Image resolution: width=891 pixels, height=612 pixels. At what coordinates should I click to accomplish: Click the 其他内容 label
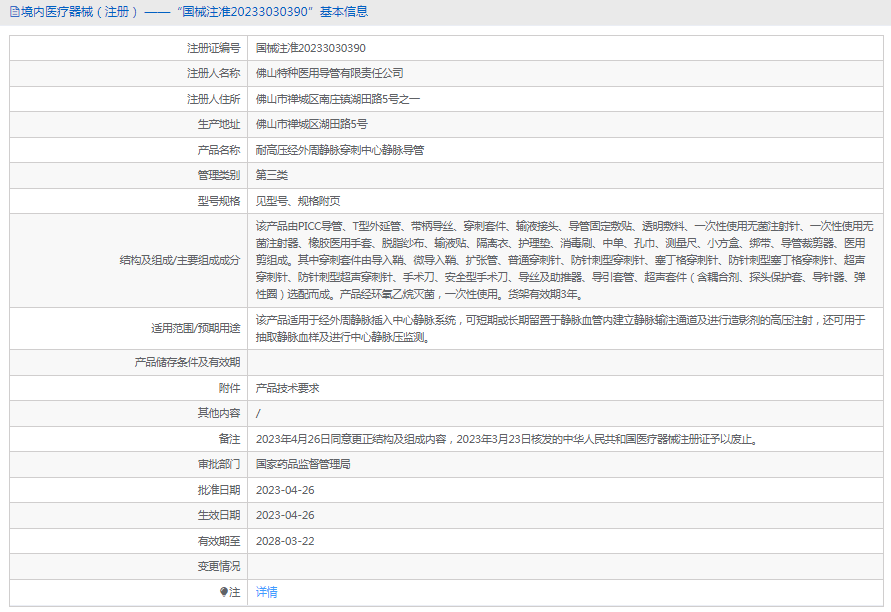tap(219, 413)
